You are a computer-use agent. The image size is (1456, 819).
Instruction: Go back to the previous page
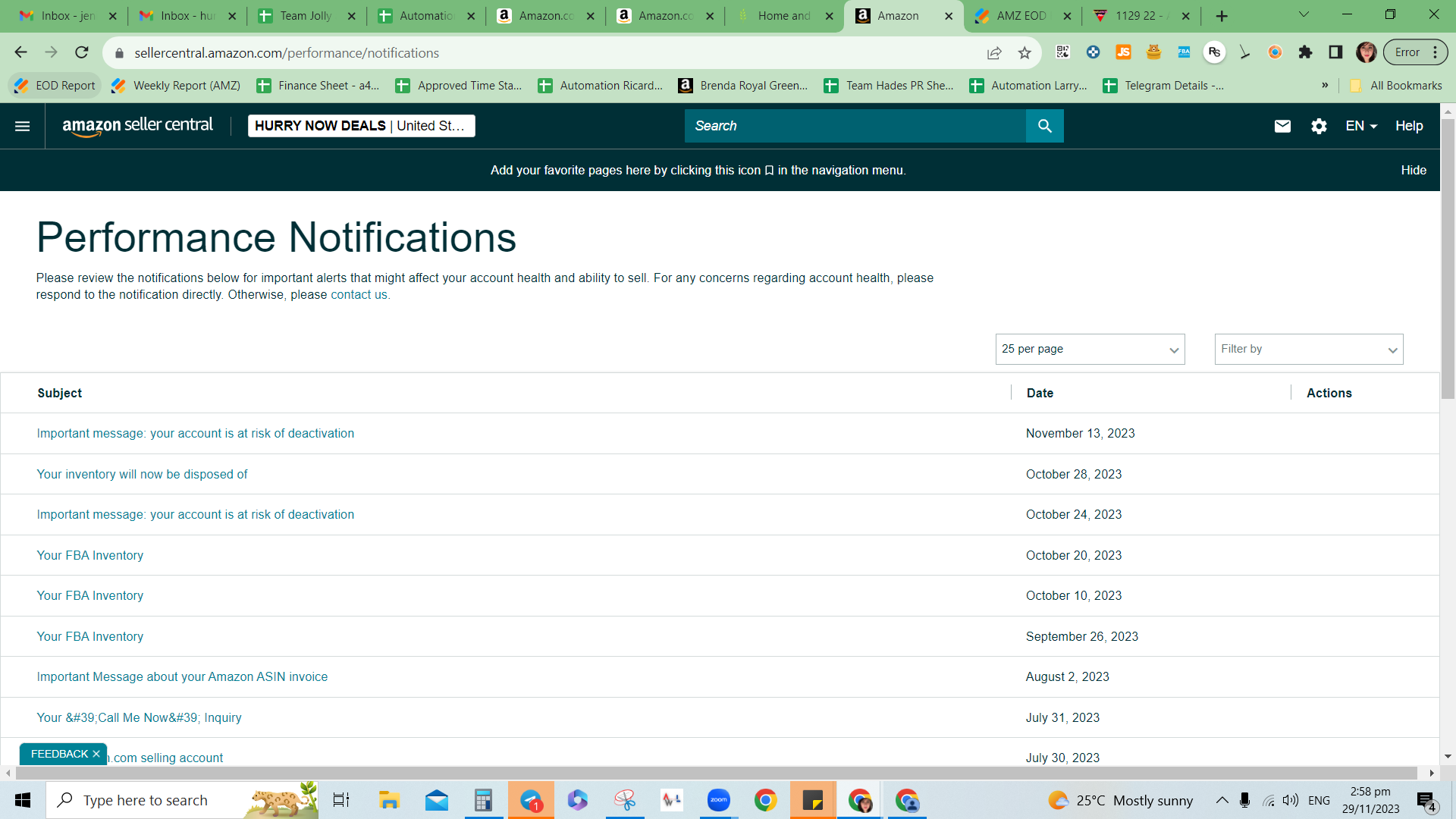click(x=21, y=52)
